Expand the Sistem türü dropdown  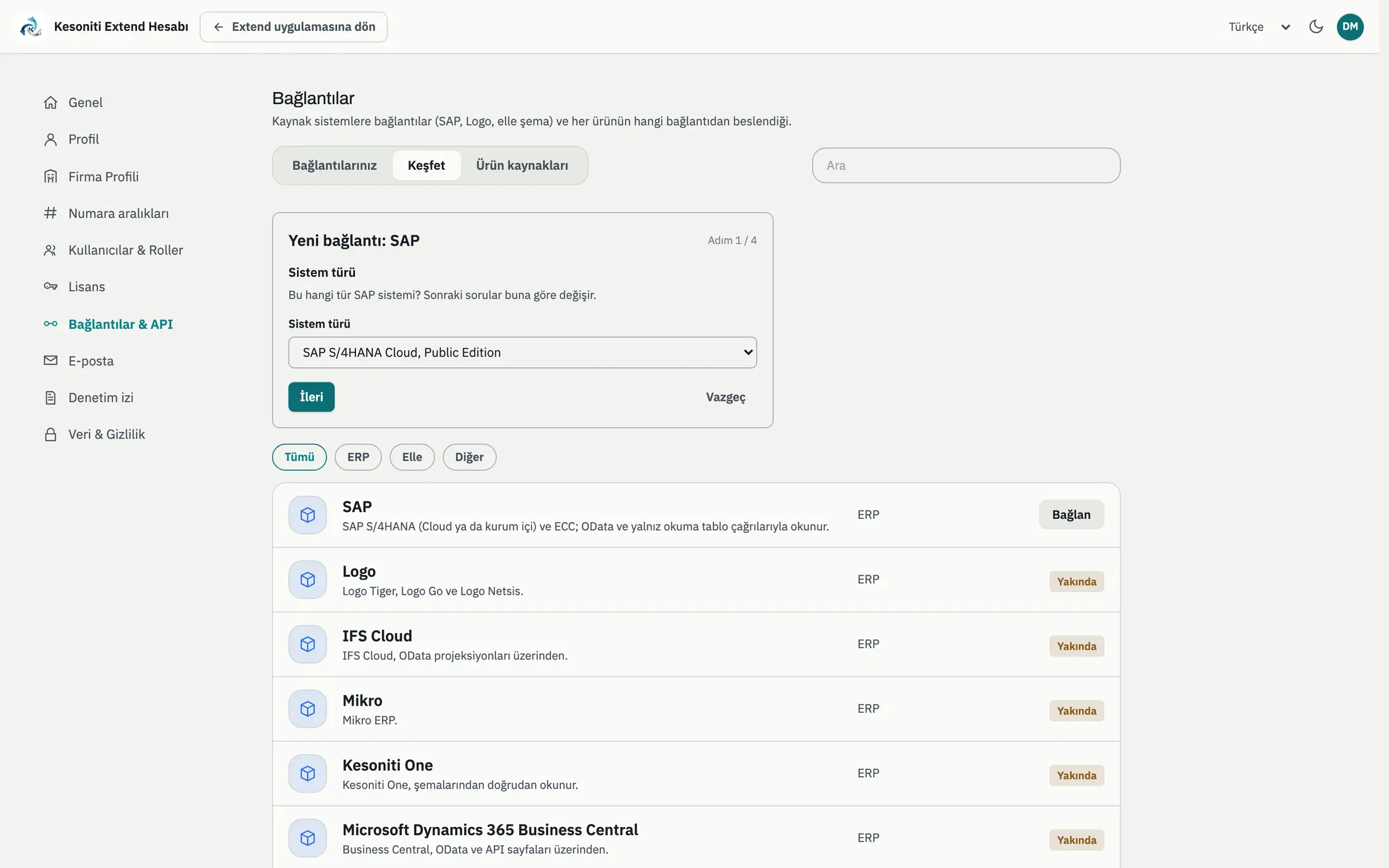point(523,352)
